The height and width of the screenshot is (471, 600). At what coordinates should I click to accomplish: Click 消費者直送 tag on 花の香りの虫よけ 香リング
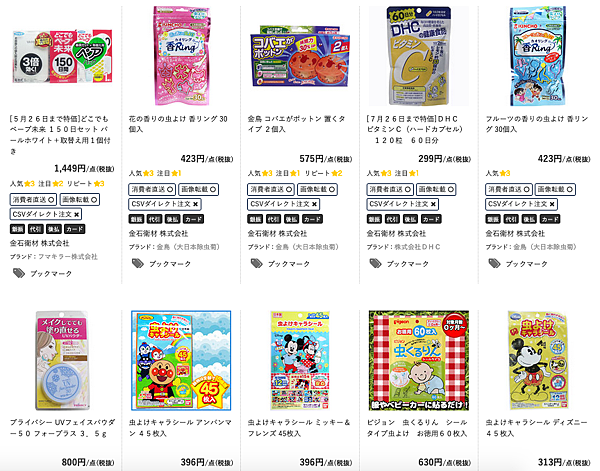(x=152, y=189)
